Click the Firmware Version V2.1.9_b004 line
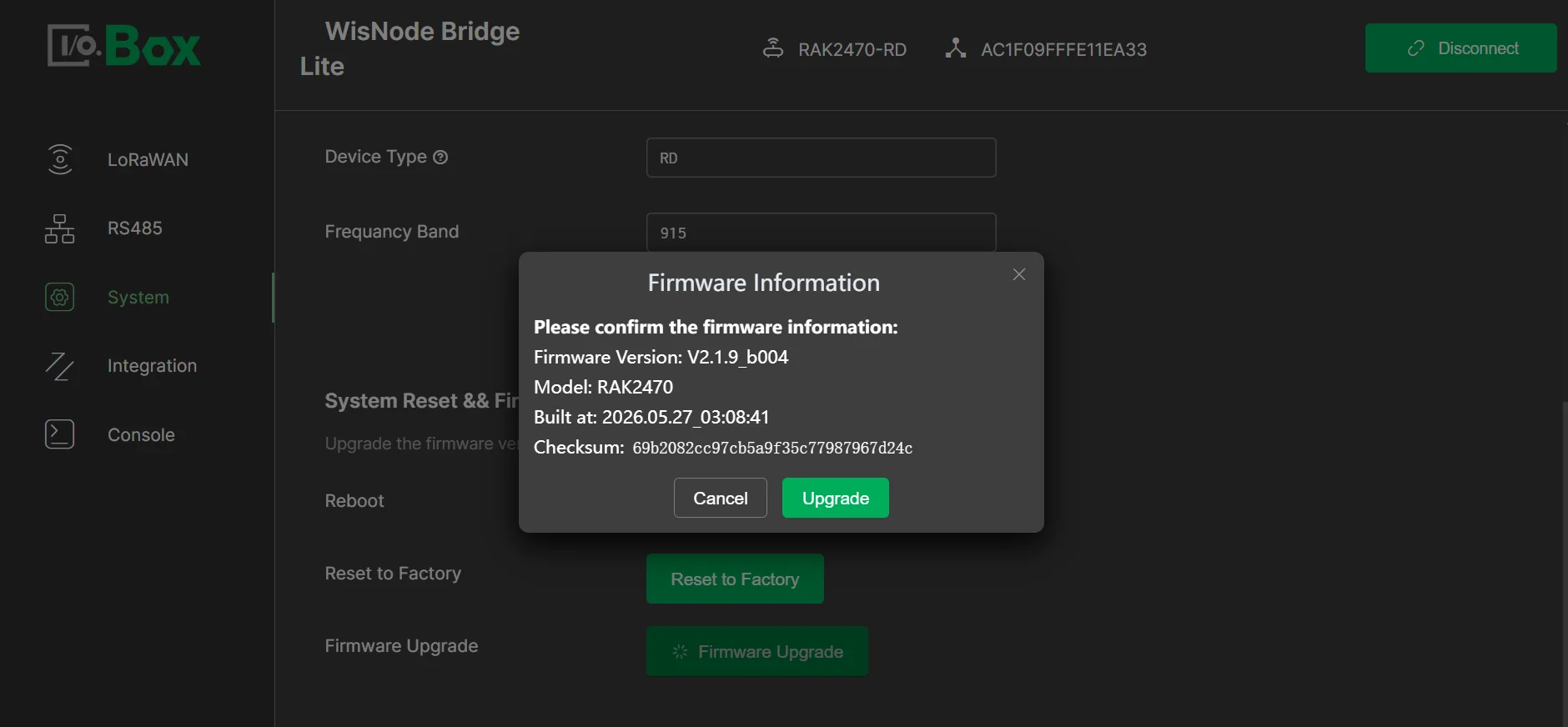This screenshot has width=1568, height=727. (661, 357)
